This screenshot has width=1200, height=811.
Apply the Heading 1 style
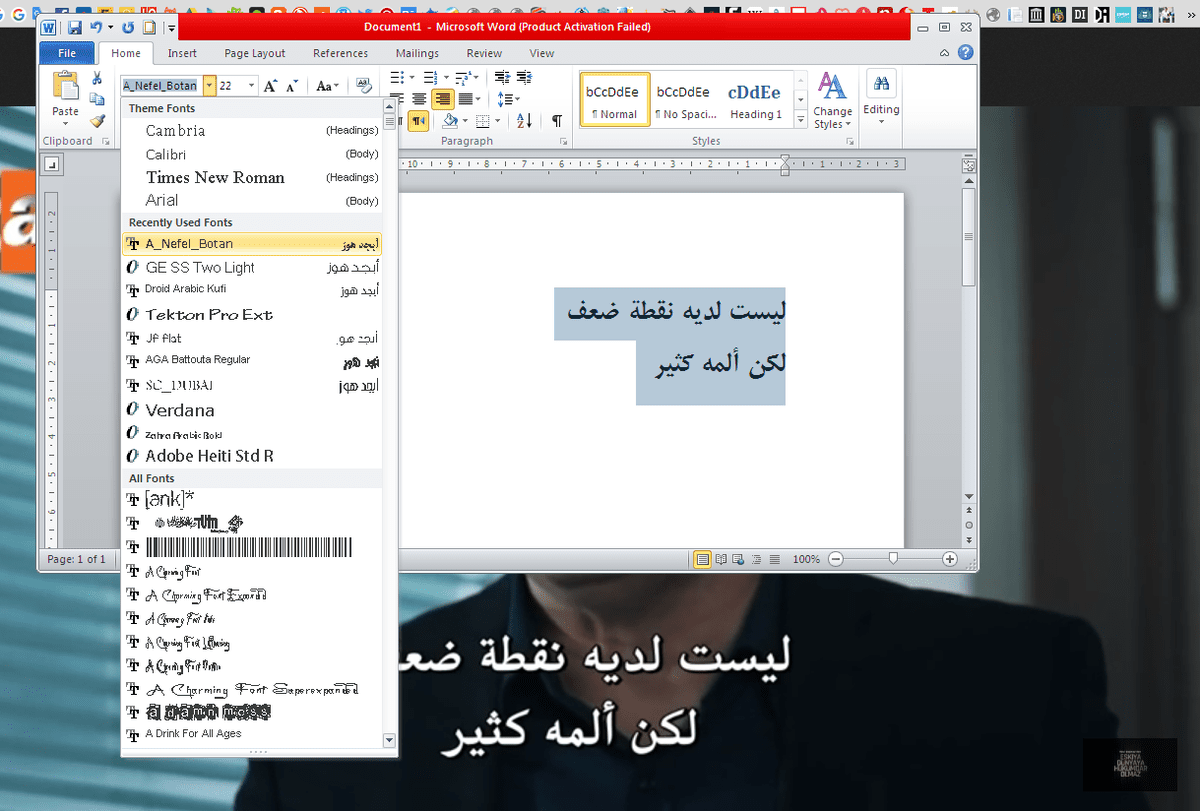click(x=755, y=100)
